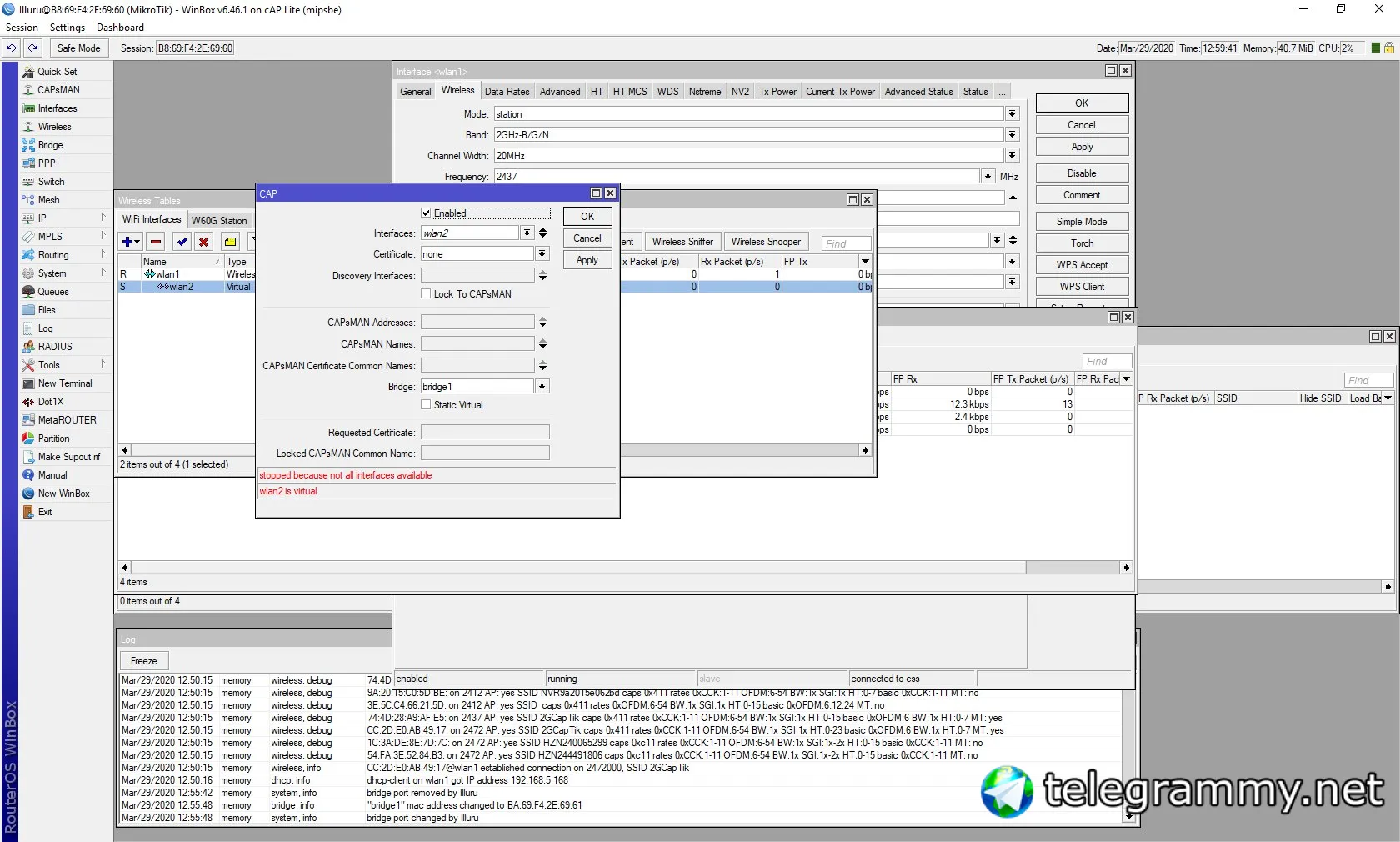1400x842 pixels.
Task: Open PPP sidebar entry
Action: (47, 163)
